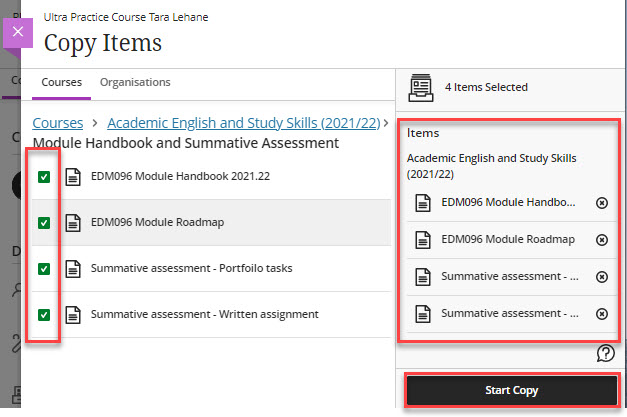Switch to the Organisations tab

[x=135, y=82]
